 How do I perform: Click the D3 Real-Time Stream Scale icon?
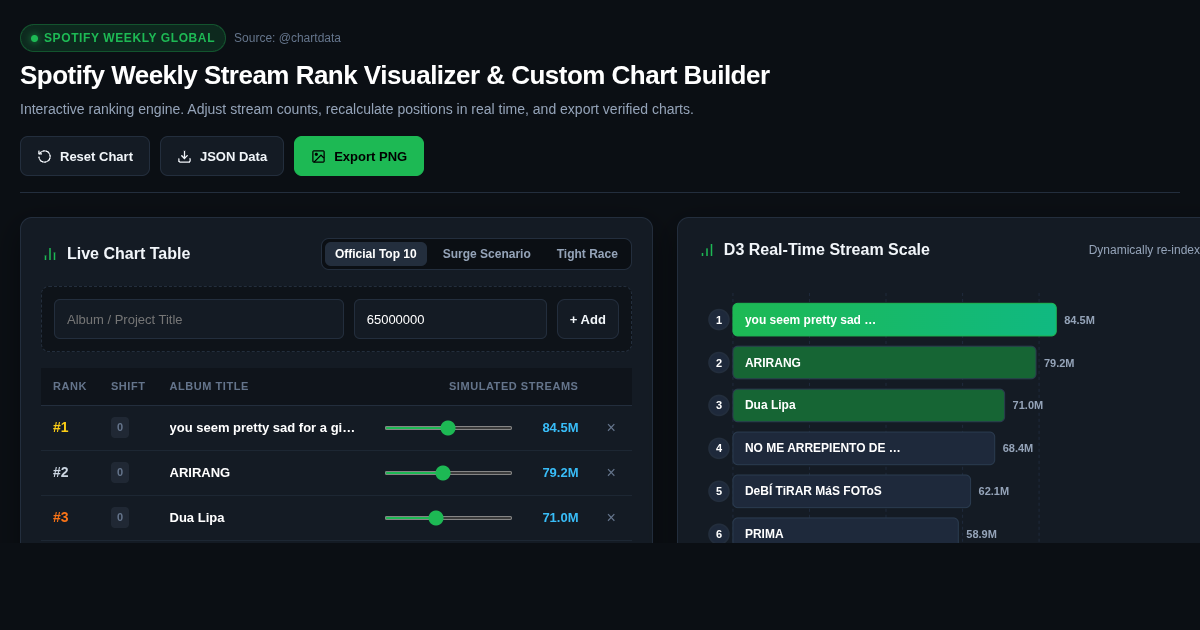point(707,250)
